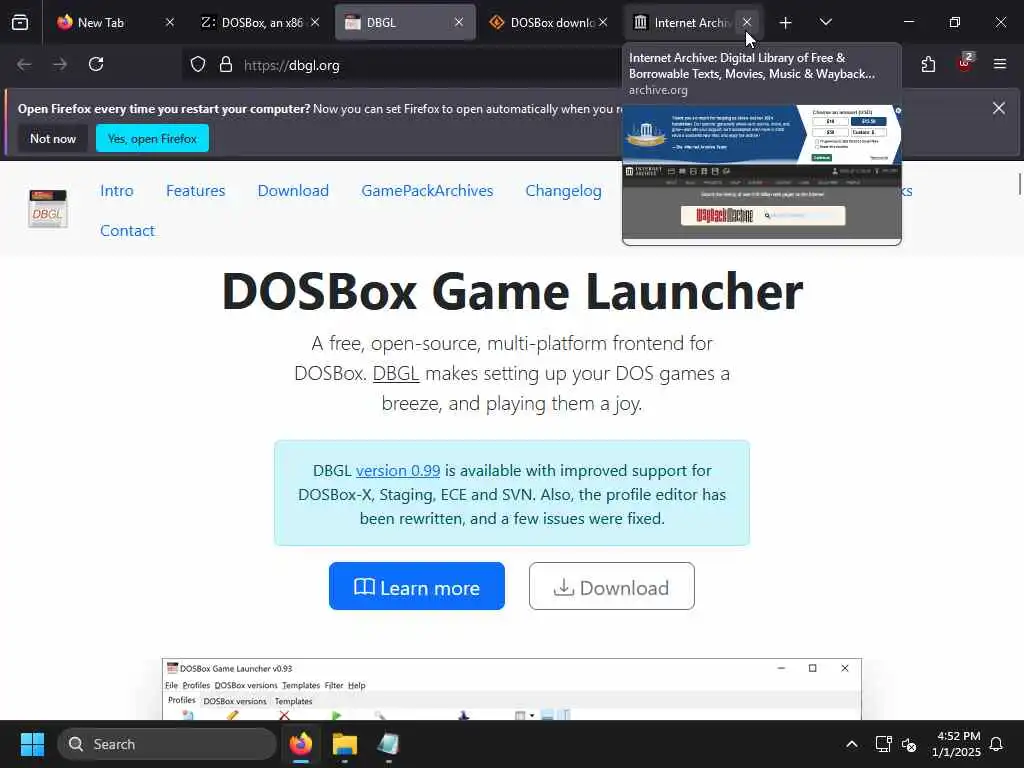
Task: Click the Internet Archive tab preview thumbnail
Action: pos(761,172)
